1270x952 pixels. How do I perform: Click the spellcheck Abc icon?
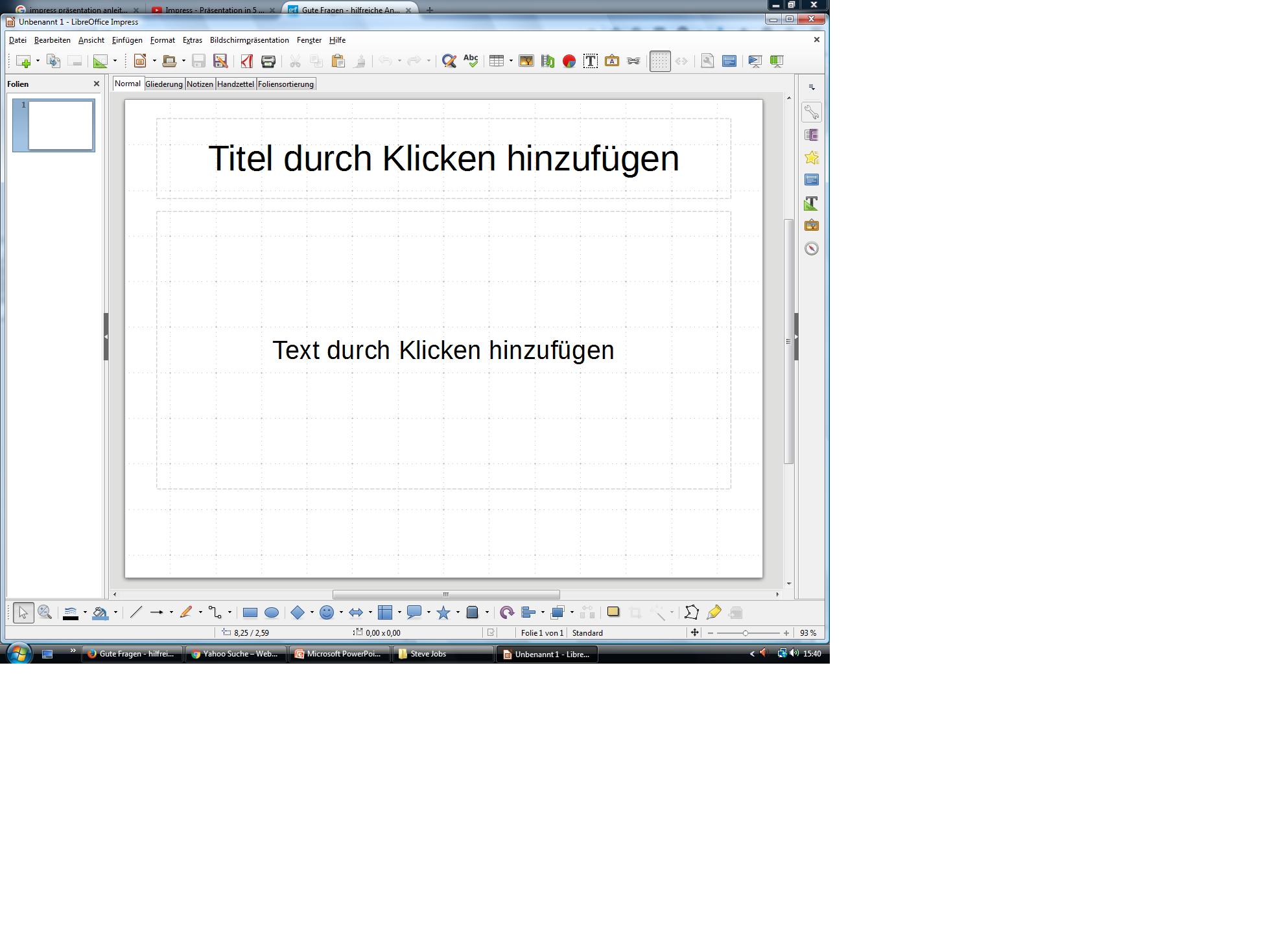[x=471, y=61]
